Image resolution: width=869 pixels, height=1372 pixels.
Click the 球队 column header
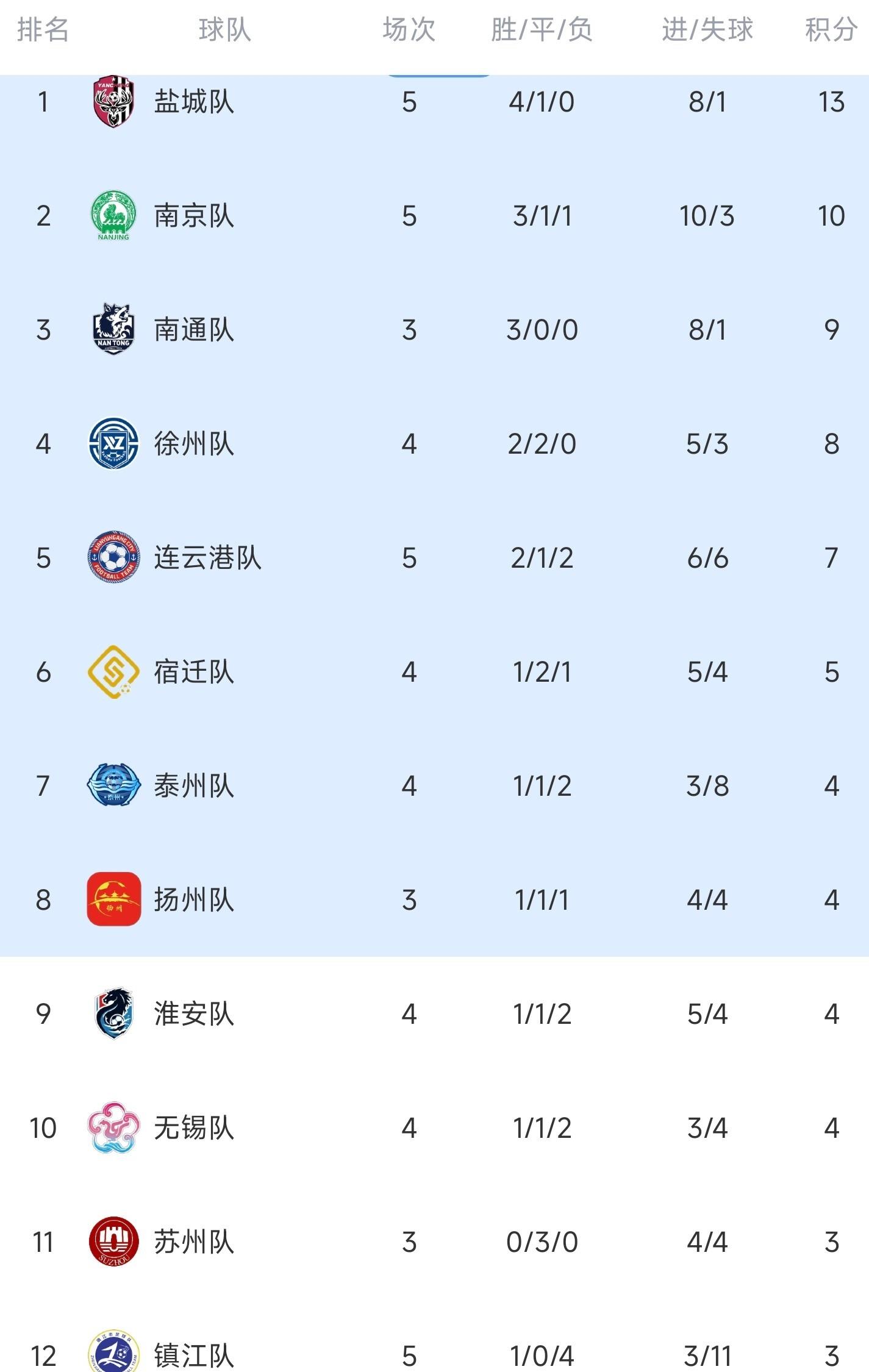coord(224,29)
